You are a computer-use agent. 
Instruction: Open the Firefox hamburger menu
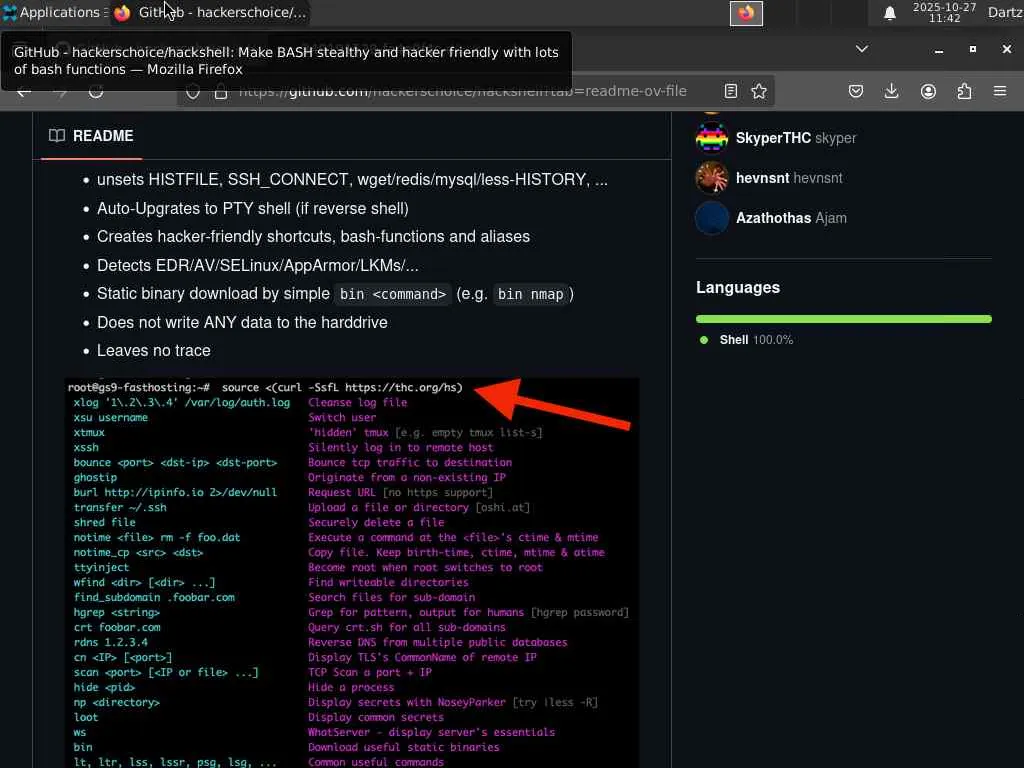[x=1000, y=91]
